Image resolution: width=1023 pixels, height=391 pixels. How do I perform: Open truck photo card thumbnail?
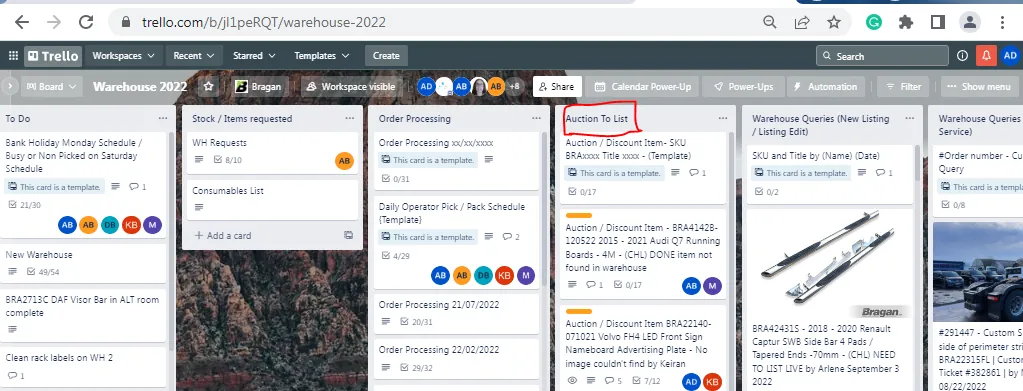(978, 272)
